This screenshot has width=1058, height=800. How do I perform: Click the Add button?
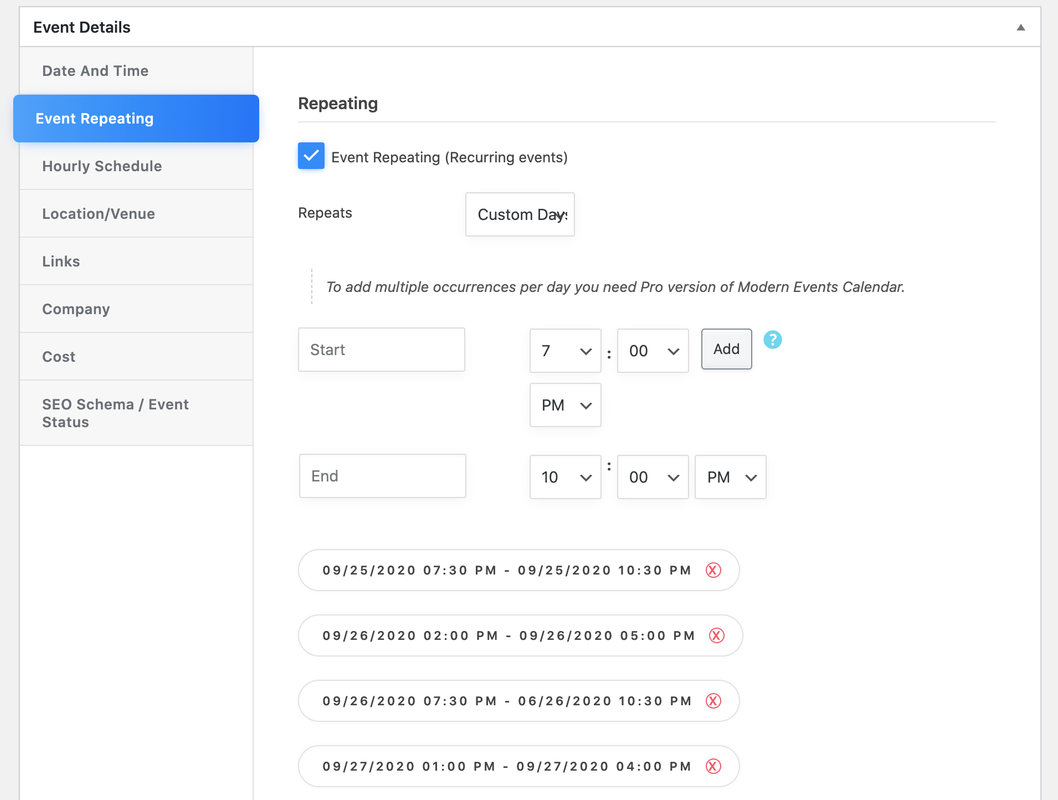click(x=727, y=349)
